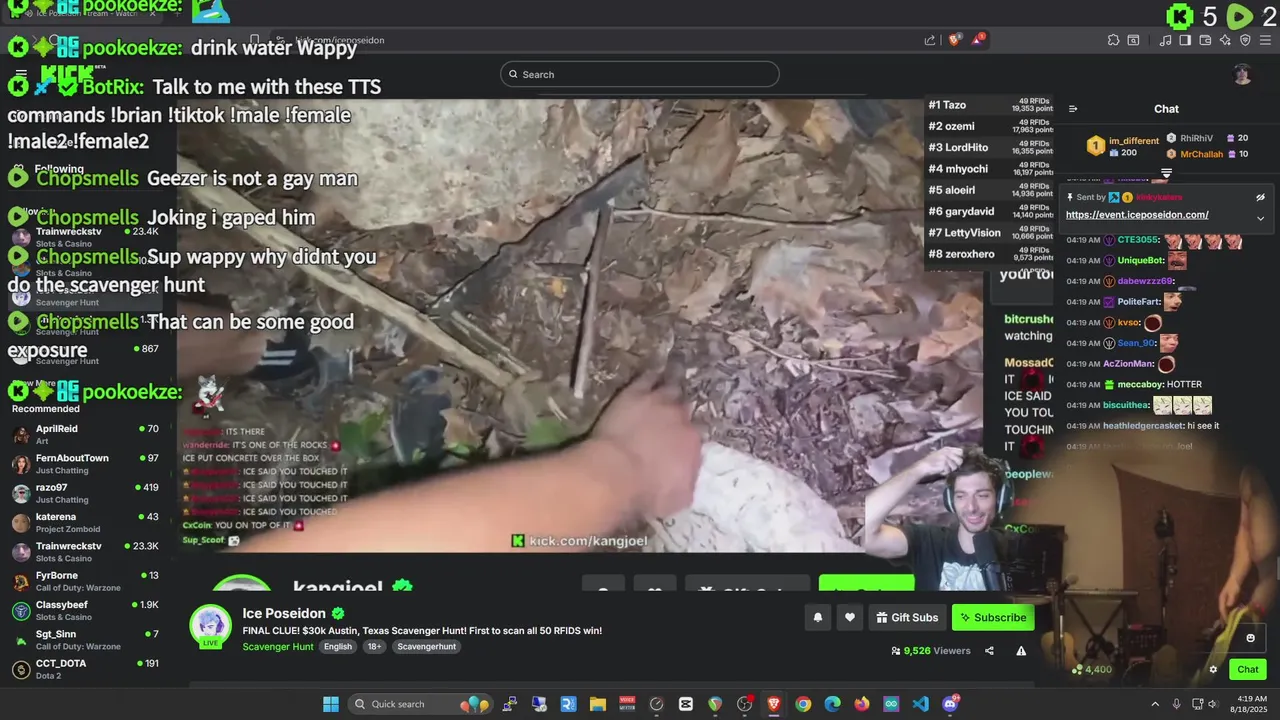
Task: Click heathledgercasket username in chat
Action: tap(1144, 426)
